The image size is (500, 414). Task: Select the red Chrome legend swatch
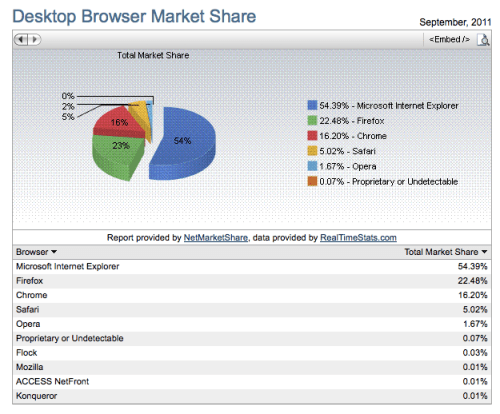coord(312,136)
